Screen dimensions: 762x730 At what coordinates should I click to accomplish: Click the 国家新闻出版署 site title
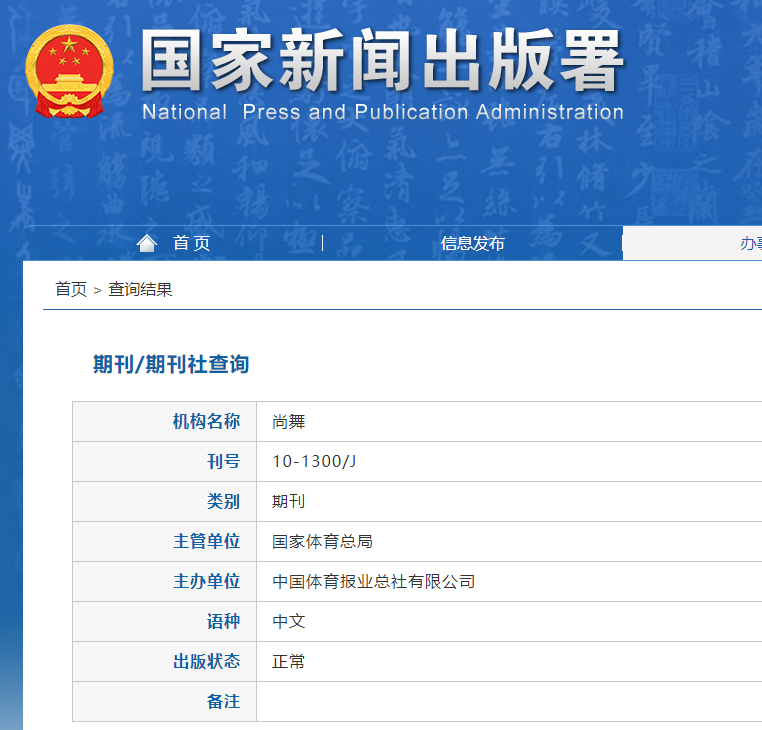[x=382, y=62]
